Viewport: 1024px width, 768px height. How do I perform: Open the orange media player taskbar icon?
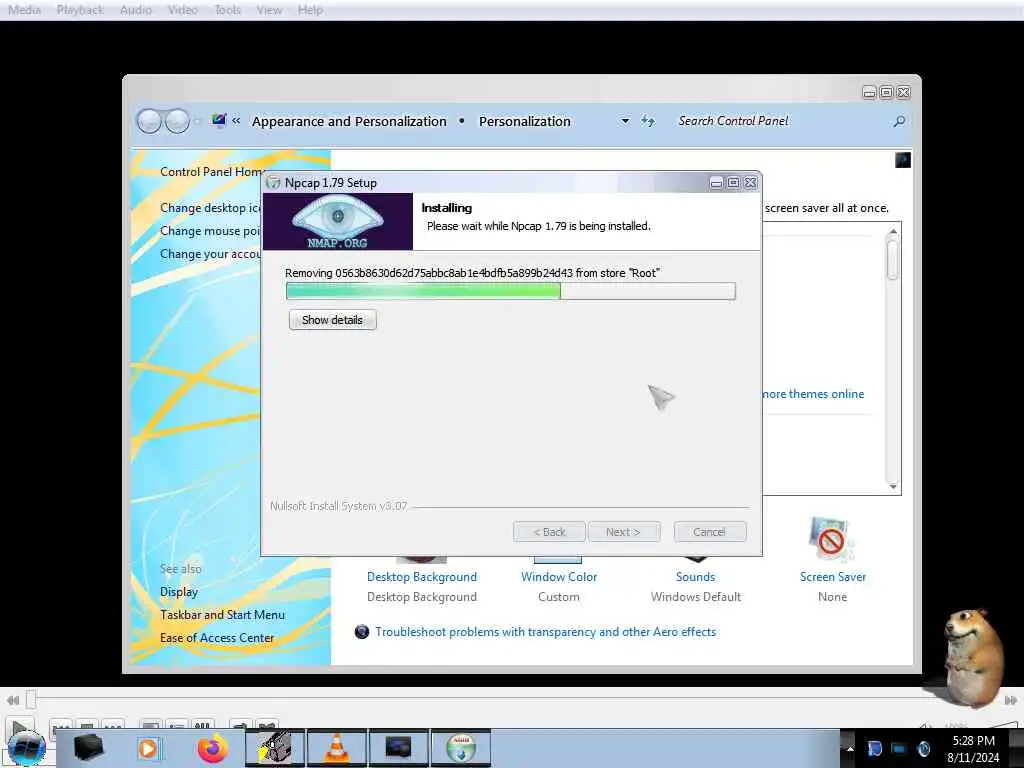point(148,748)
